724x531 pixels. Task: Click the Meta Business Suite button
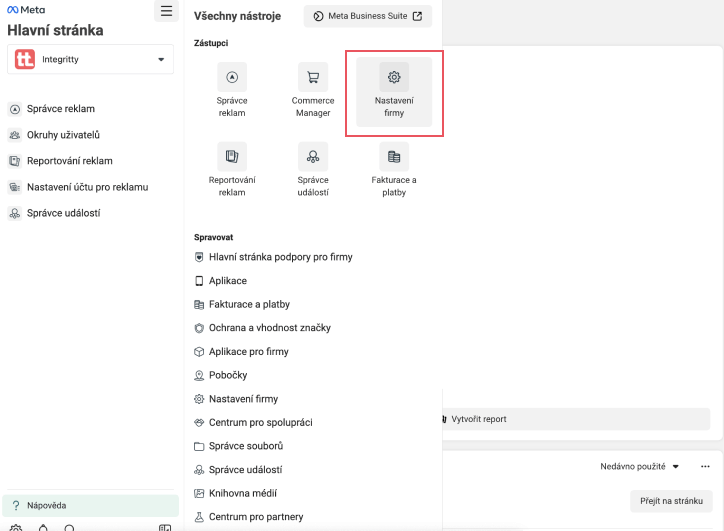367,16
